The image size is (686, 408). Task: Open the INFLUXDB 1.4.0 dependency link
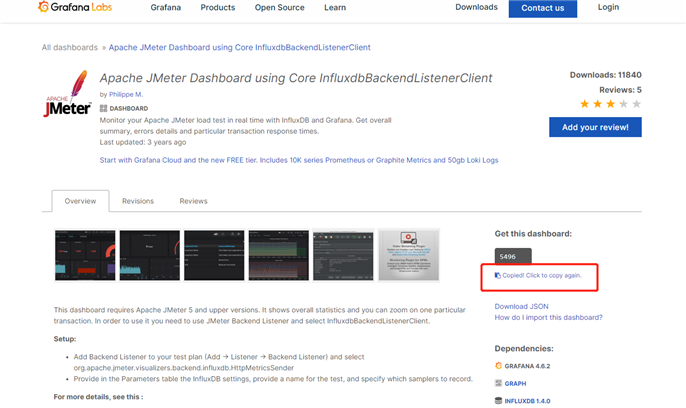coord(527,401)
